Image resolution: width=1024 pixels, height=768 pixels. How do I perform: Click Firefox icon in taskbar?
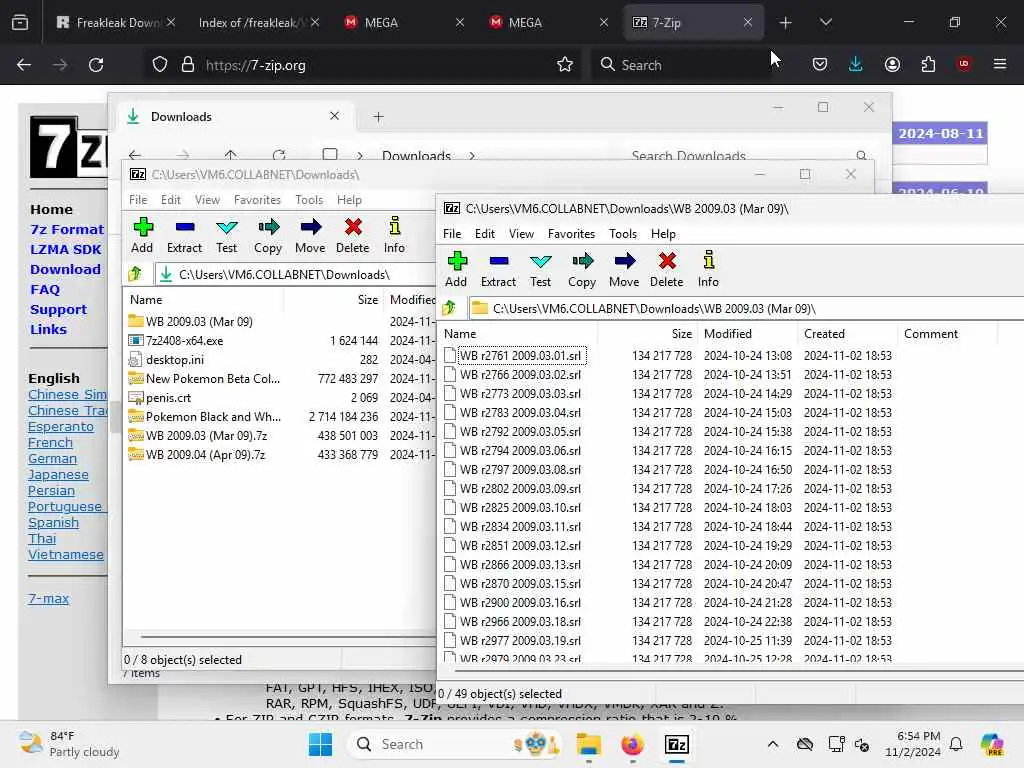point(633,744)
